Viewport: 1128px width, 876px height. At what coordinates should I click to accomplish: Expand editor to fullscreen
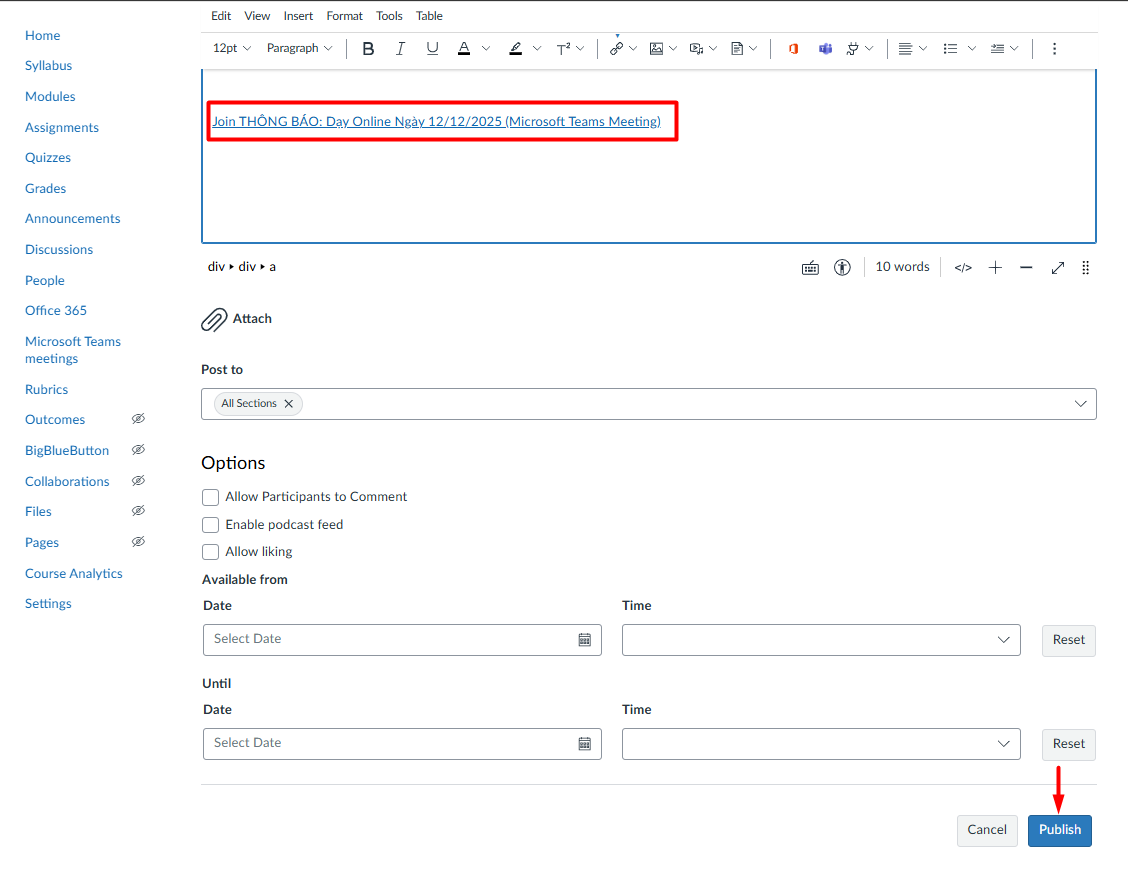coord(1057,267)
